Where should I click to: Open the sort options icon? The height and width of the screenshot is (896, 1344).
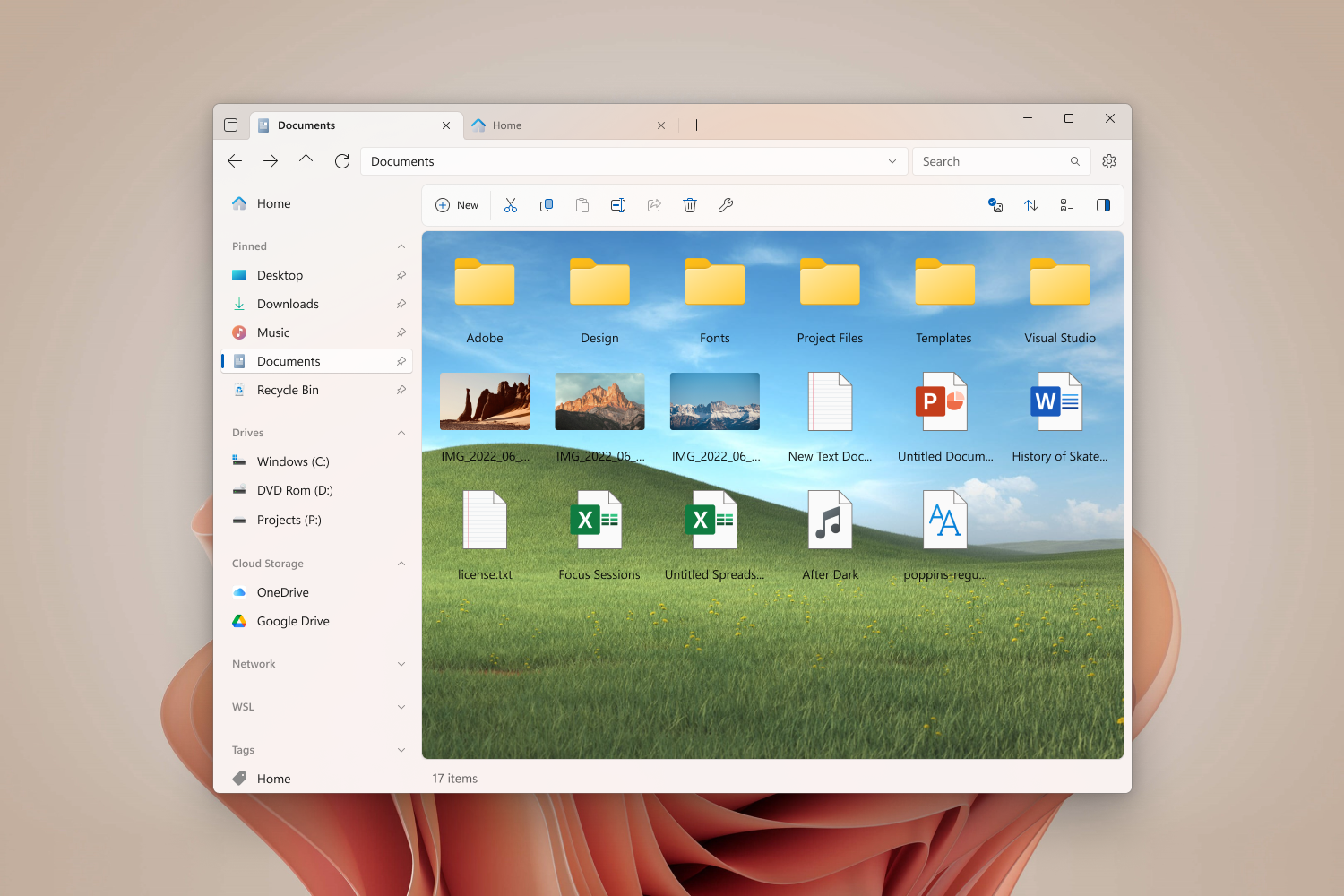[1030, 204]
